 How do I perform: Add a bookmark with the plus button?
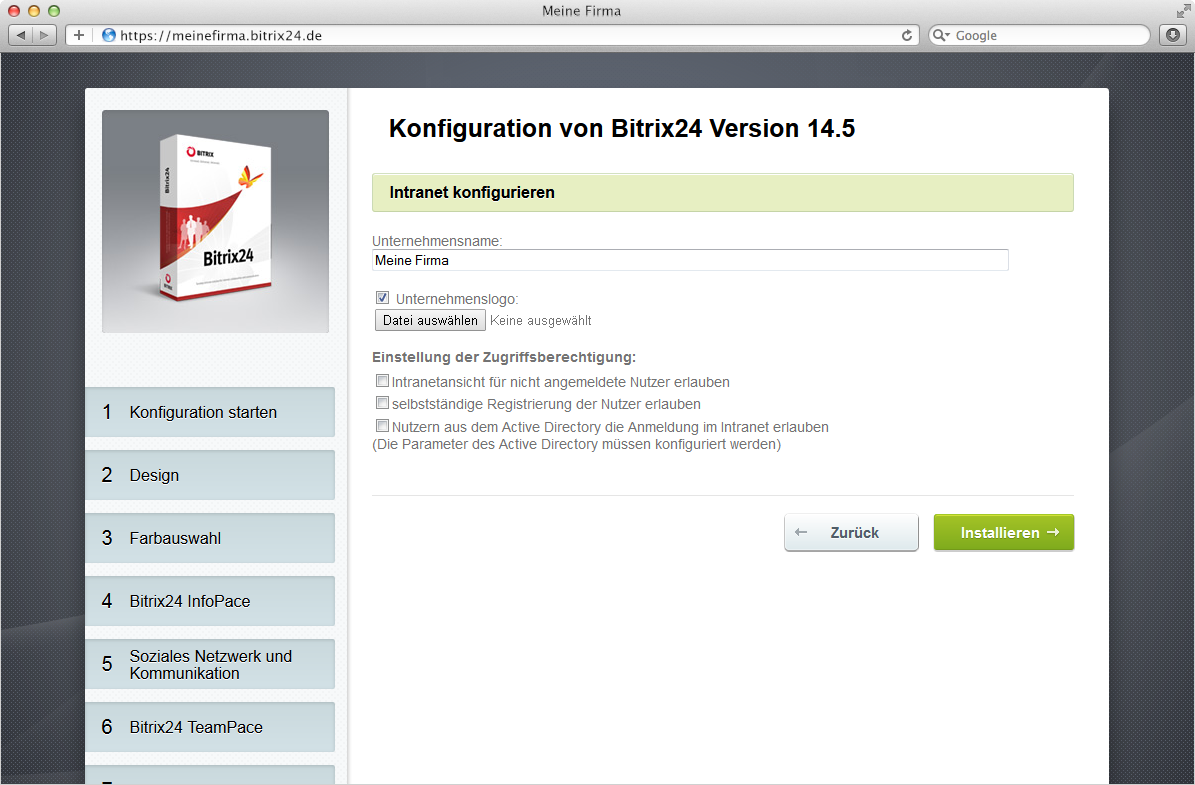point(78,35)
